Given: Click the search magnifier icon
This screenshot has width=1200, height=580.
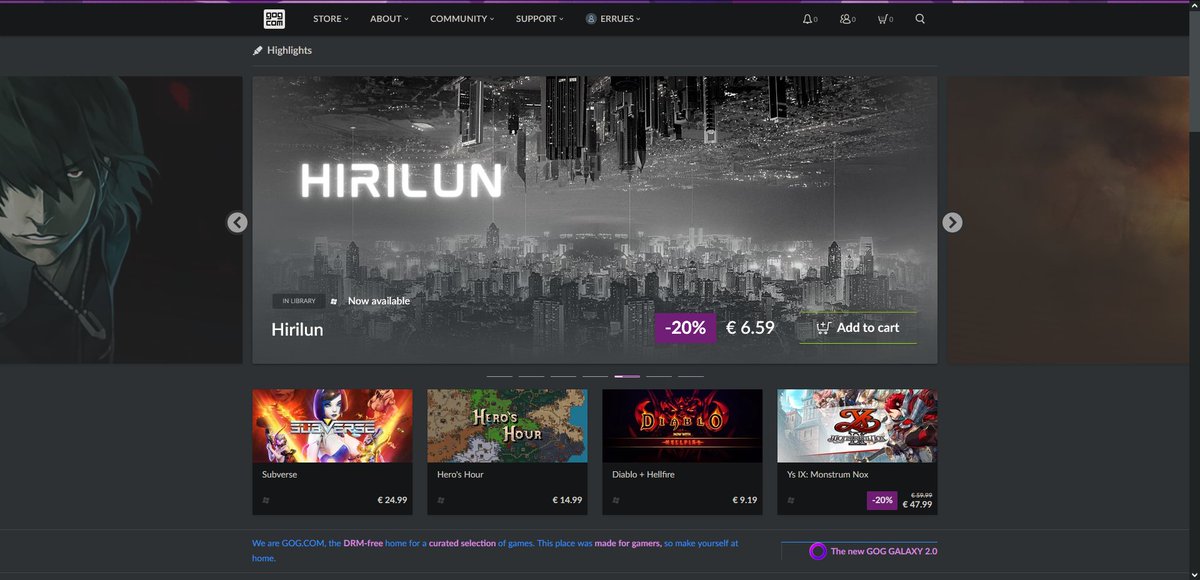Looking at the screenshot, I should (x=920, y=19).
